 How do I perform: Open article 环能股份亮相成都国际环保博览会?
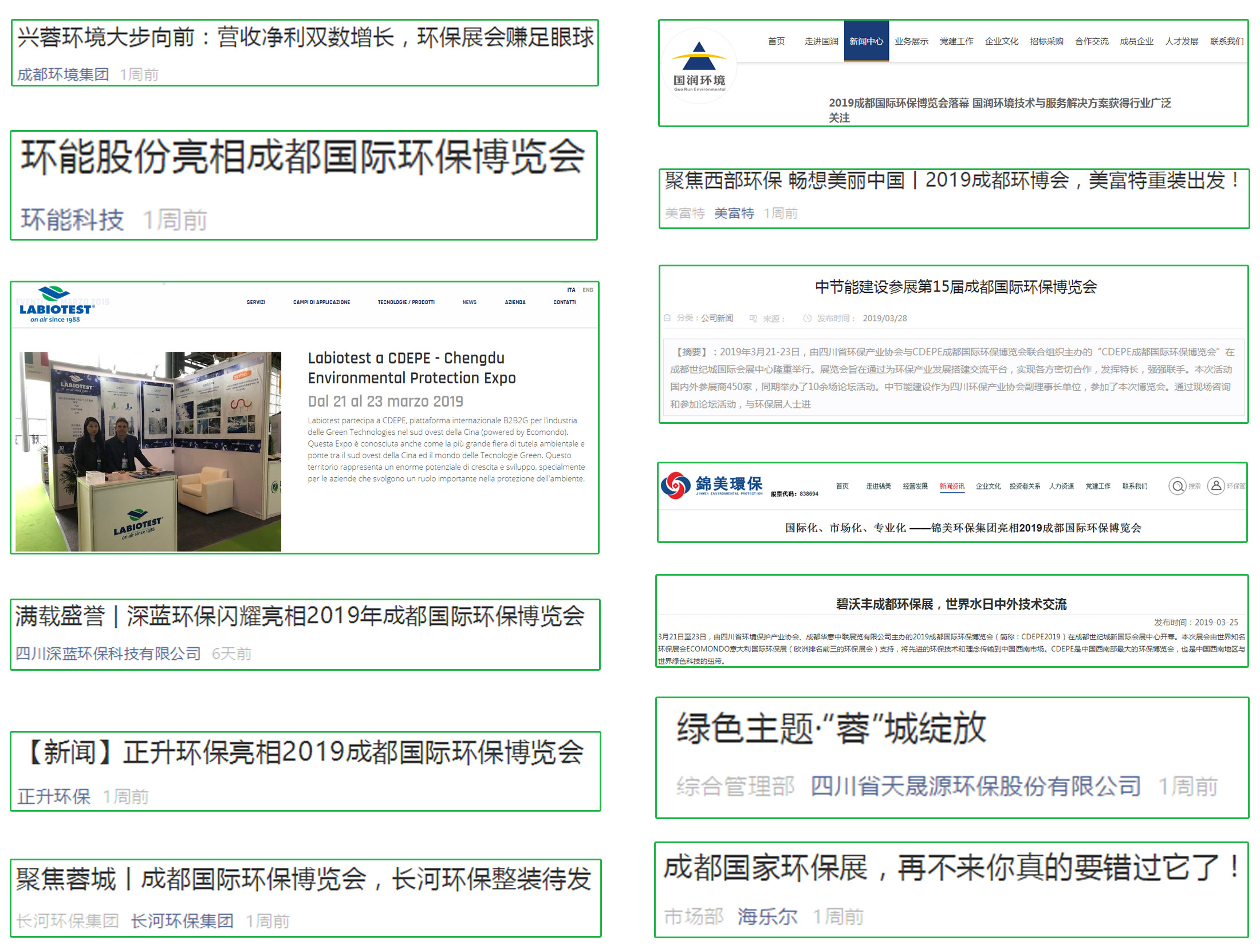click(x=303, y=156)
